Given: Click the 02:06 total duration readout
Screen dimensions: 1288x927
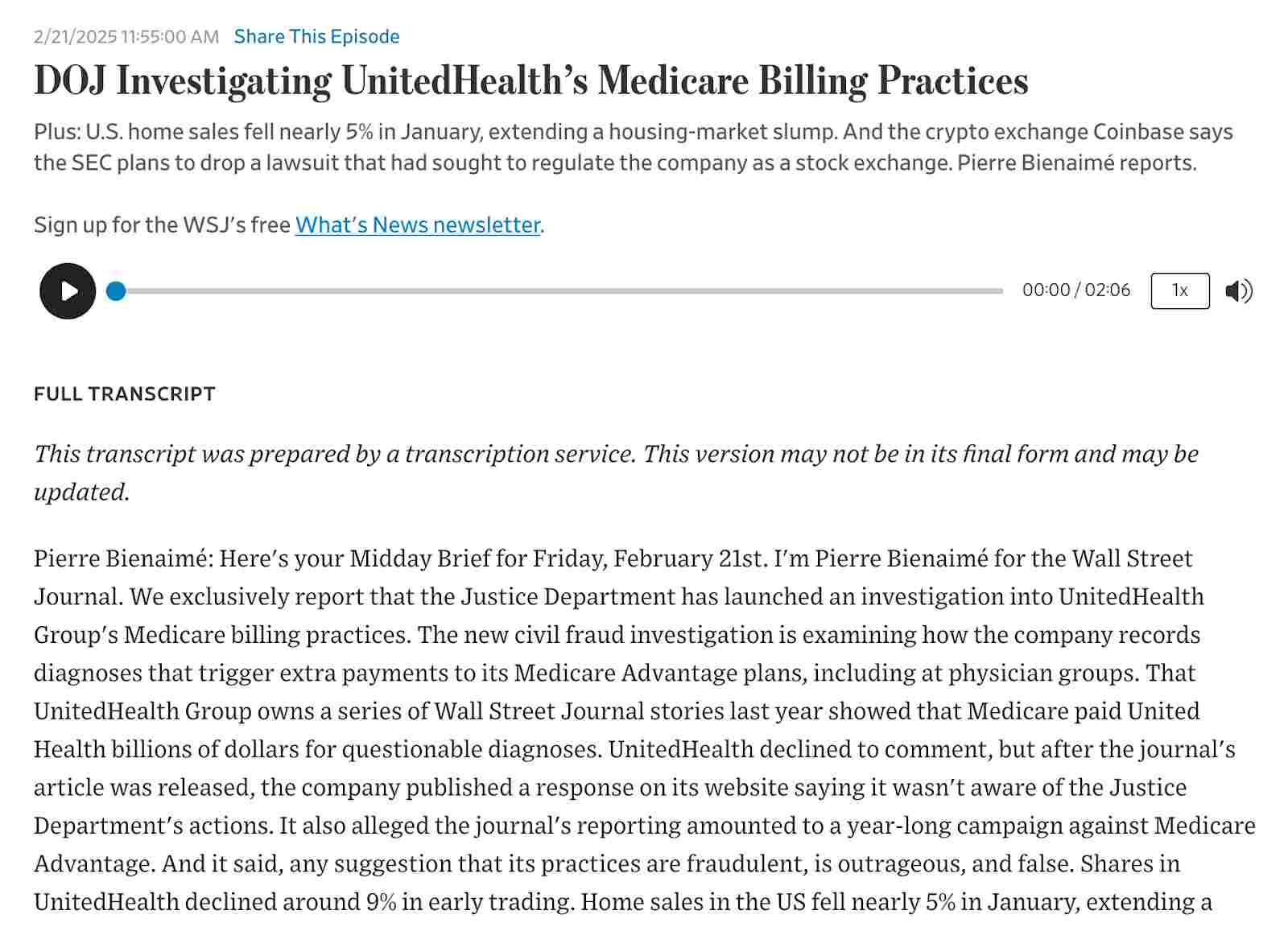Looking at the screenshot, I should click(x=1108, y=290).
